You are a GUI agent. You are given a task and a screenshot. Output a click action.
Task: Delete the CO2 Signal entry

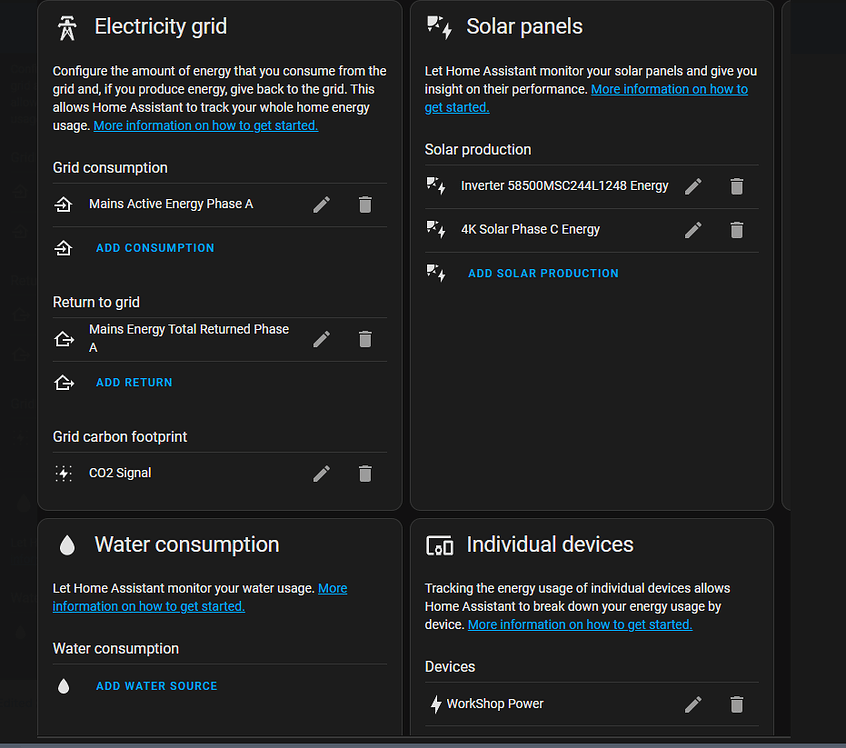[365, 473]
